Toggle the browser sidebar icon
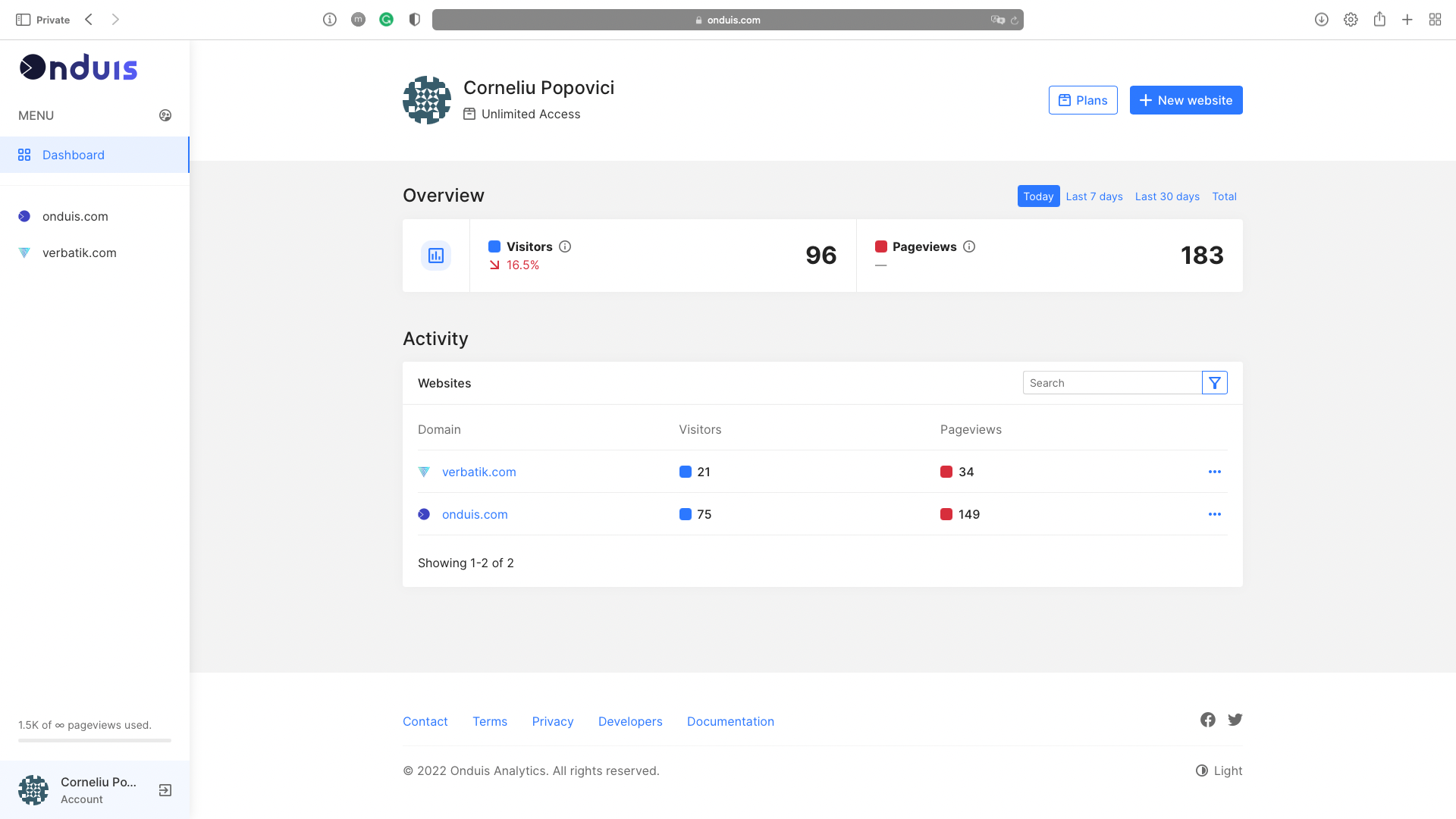Screen dimensions: 1456x819 click(x=23, y=20)
